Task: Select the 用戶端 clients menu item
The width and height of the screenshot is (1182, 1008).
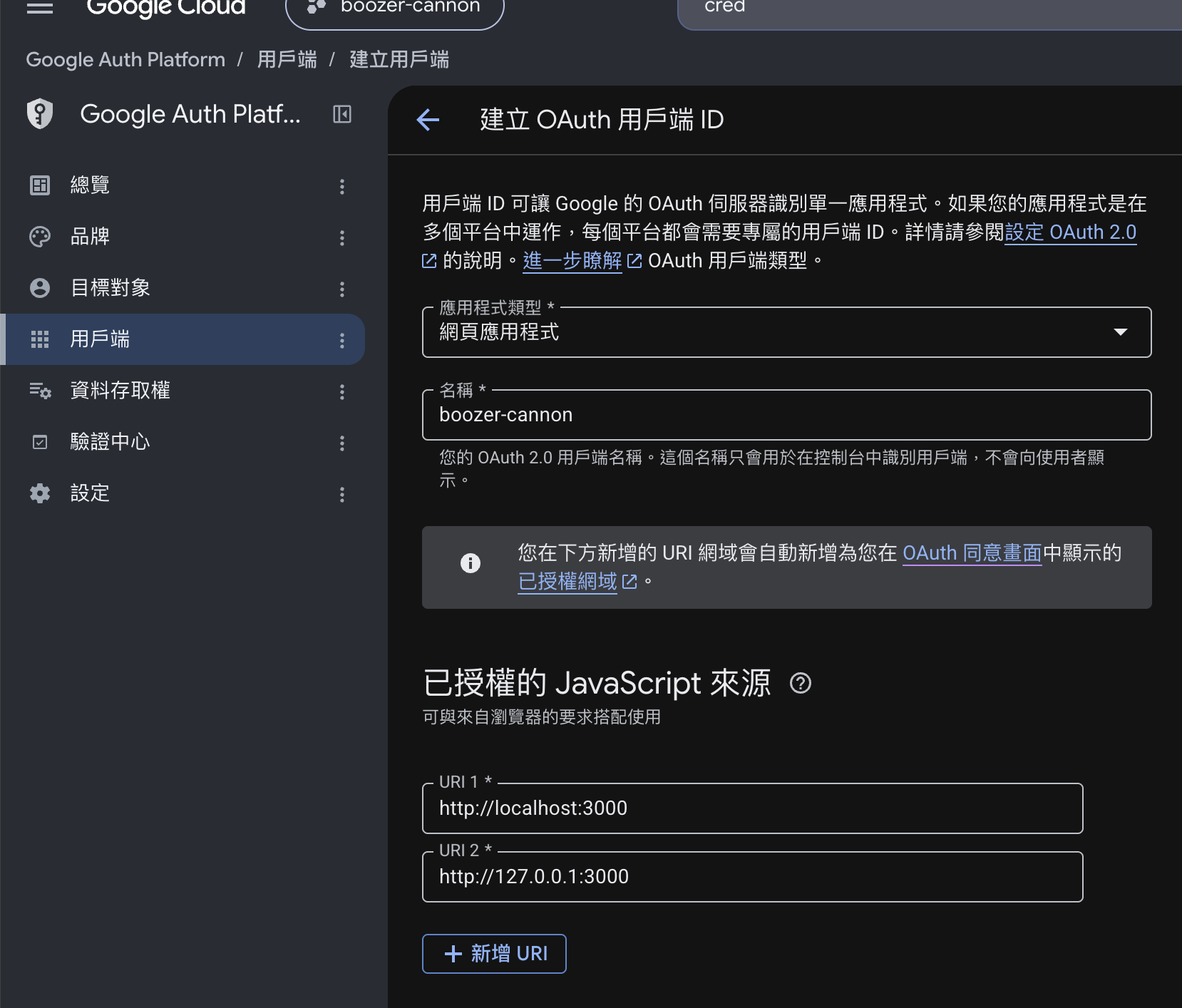Action: pos(183,339)
